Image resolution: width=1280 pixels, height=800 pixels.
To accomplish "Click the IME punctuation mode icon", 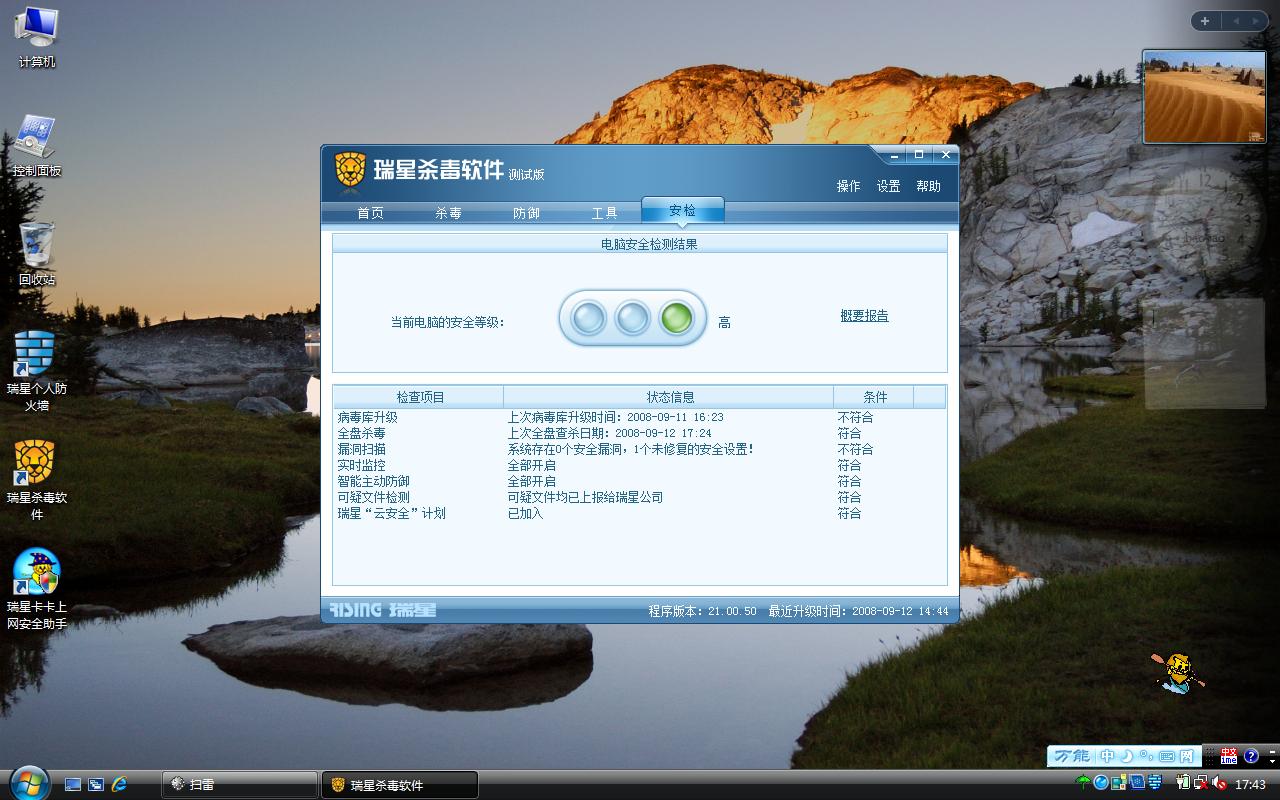I will pos(1144,756).
